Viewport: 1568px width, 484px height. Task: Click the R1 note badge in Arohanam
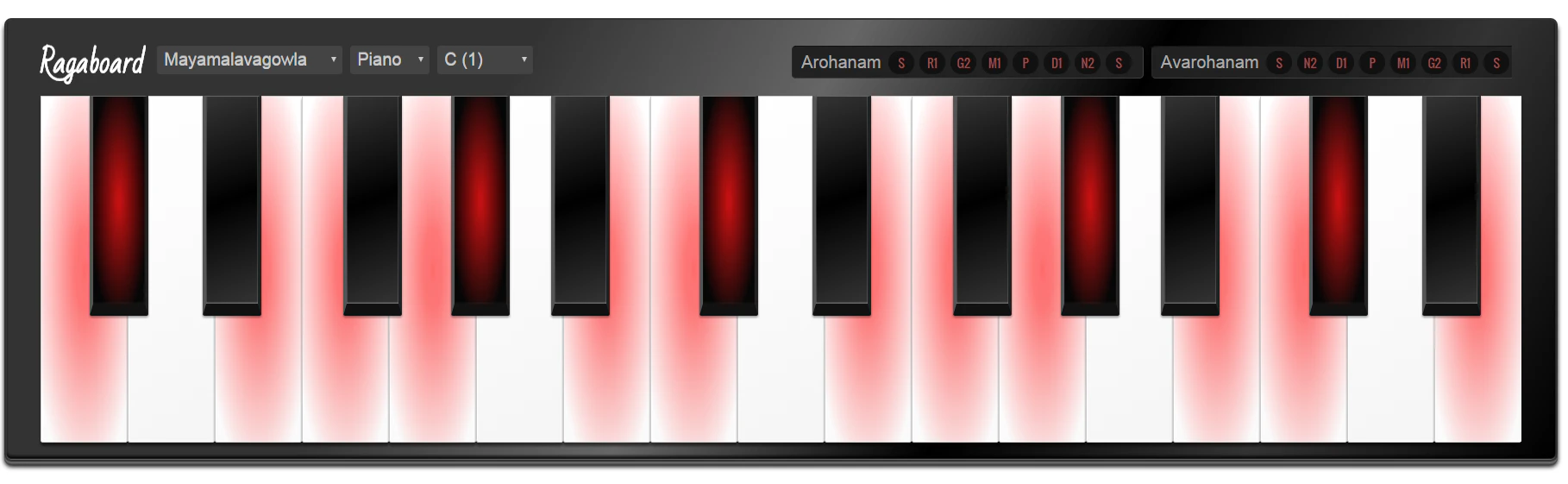pos(932,63)
